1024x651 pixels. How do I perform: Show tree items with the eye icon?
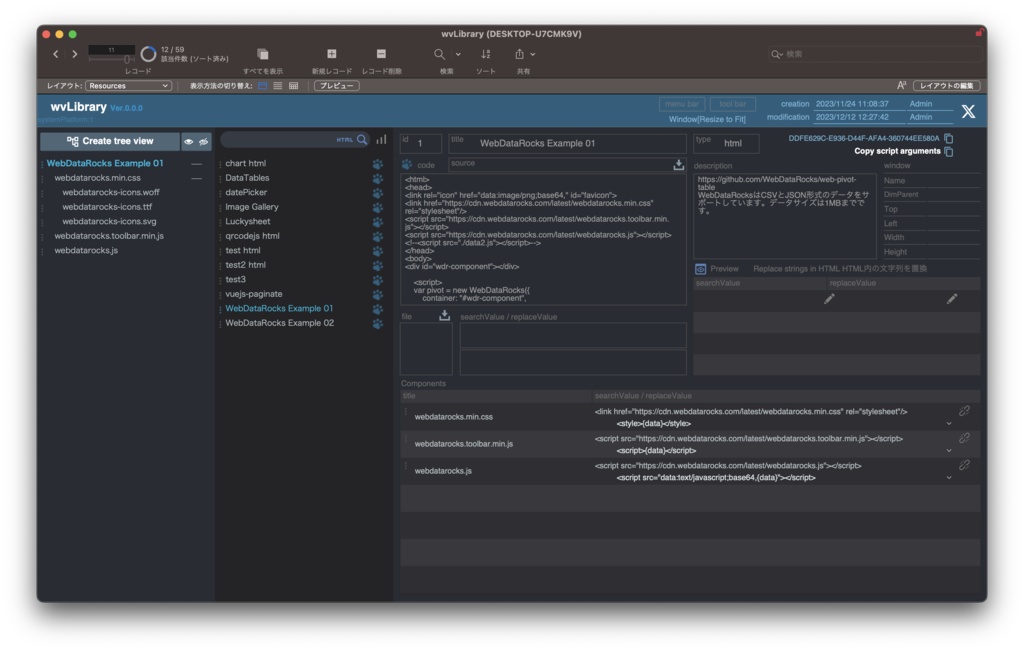click(x=189, y=142)
